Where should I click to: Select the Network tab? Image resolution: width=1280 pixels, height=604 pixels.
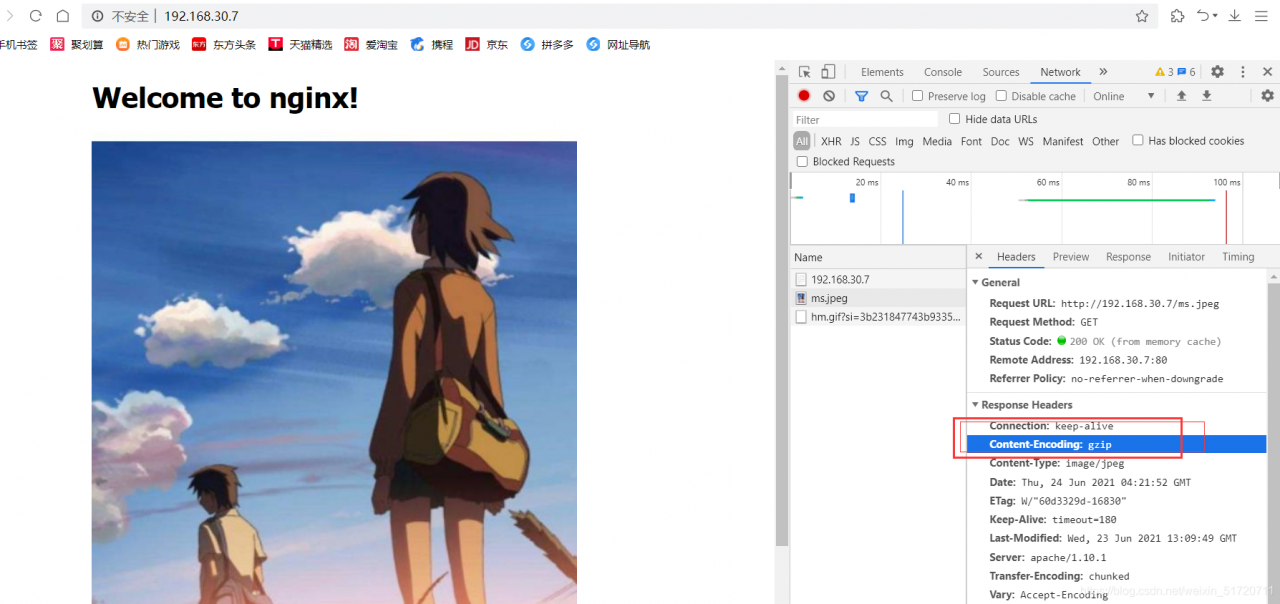point(1060,72)
